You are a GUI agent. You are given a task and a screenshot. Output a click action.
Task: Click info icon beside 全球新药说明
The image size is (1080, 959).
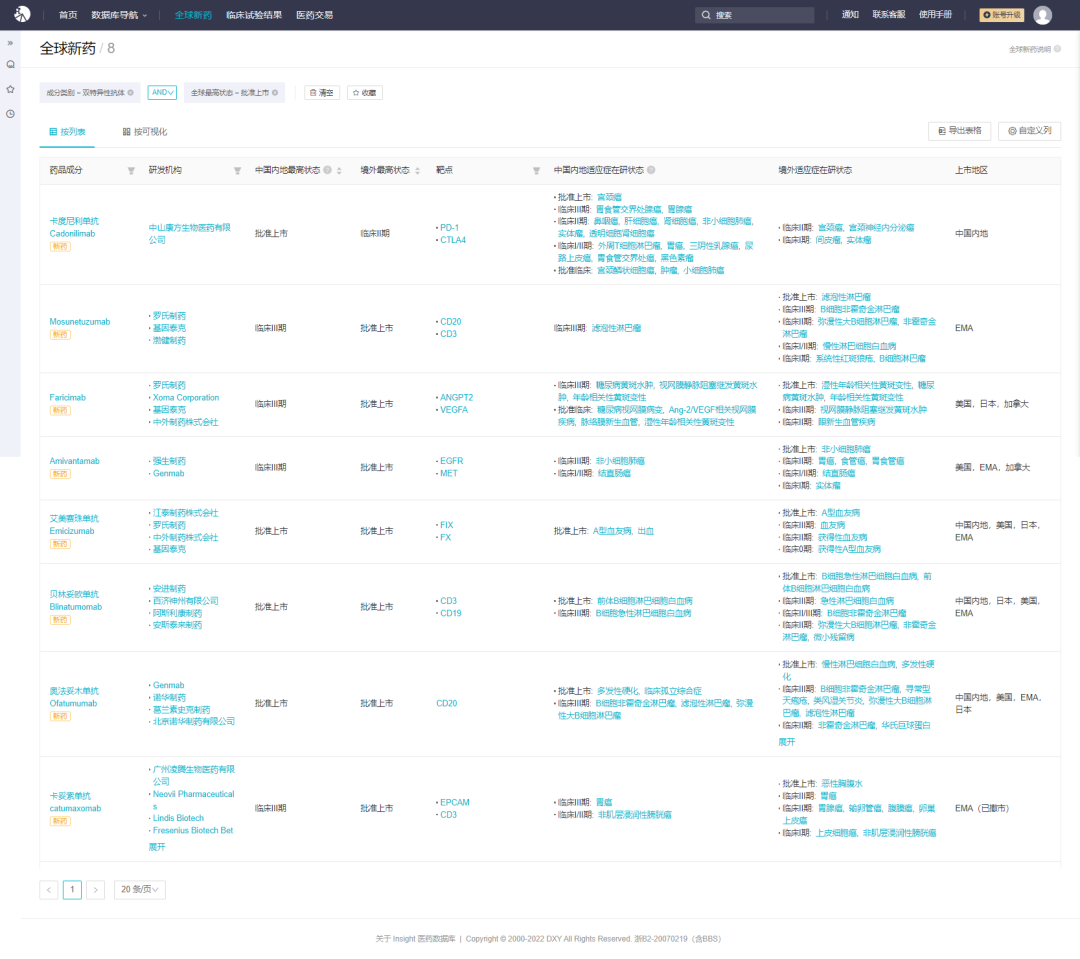pos(1057,49)
